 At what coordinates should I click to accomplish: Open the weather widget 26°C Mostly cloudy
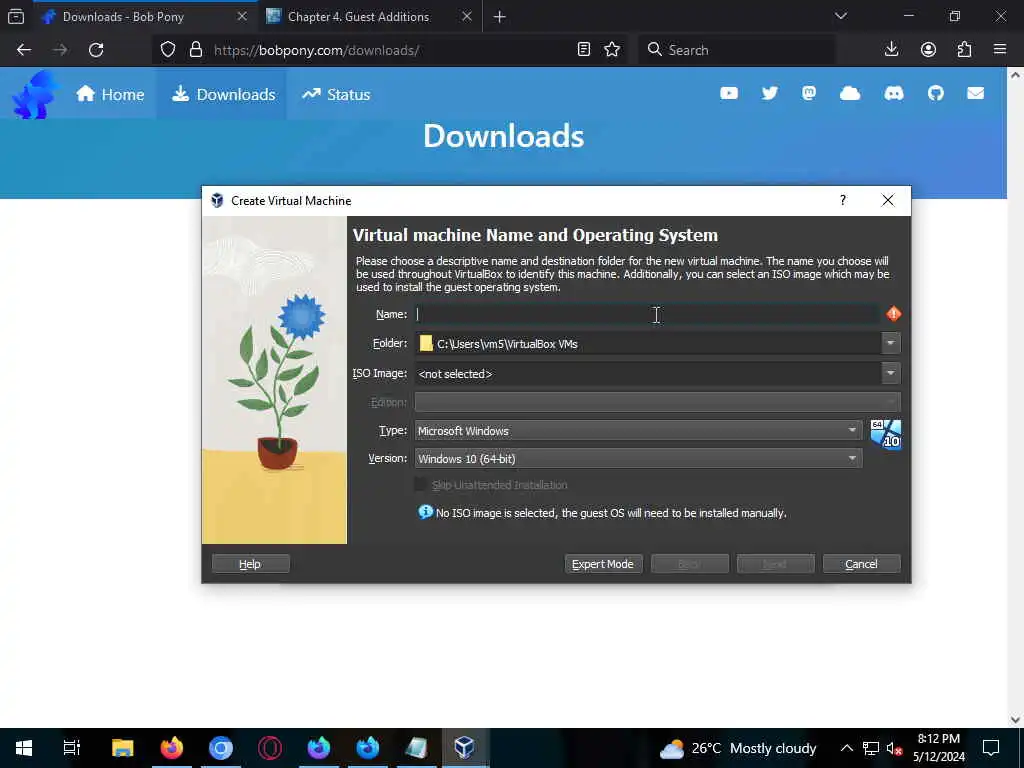pyautogui.click(x=738, y=748)
